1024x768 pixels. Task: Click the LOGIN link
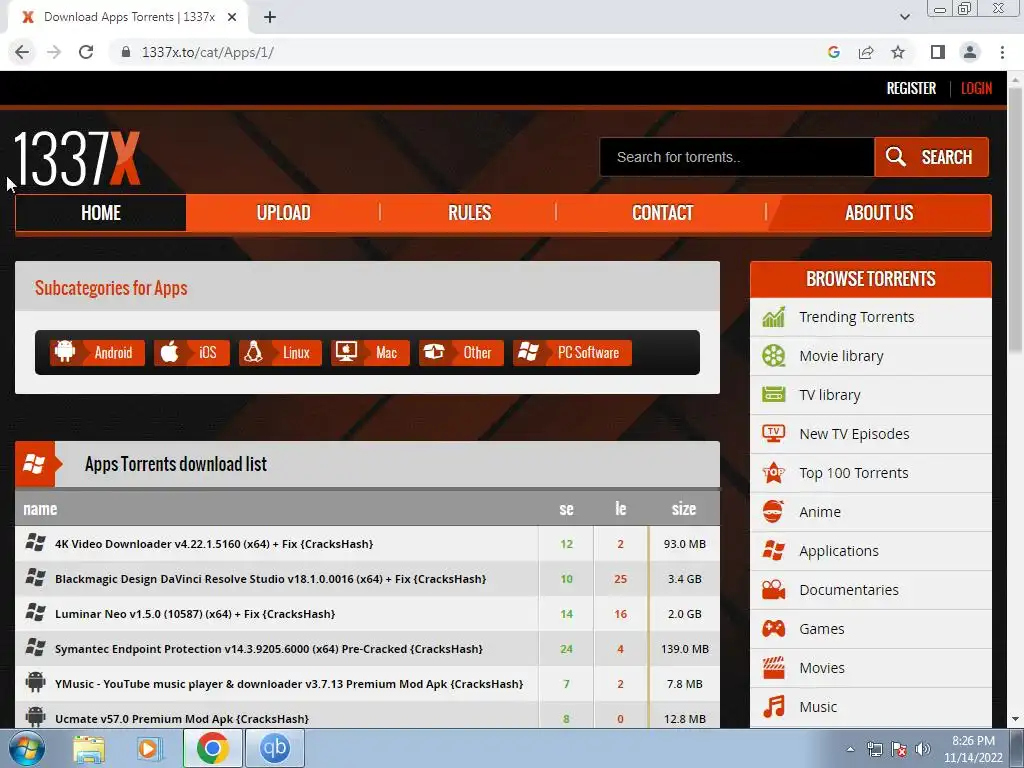tap(976, 88)
